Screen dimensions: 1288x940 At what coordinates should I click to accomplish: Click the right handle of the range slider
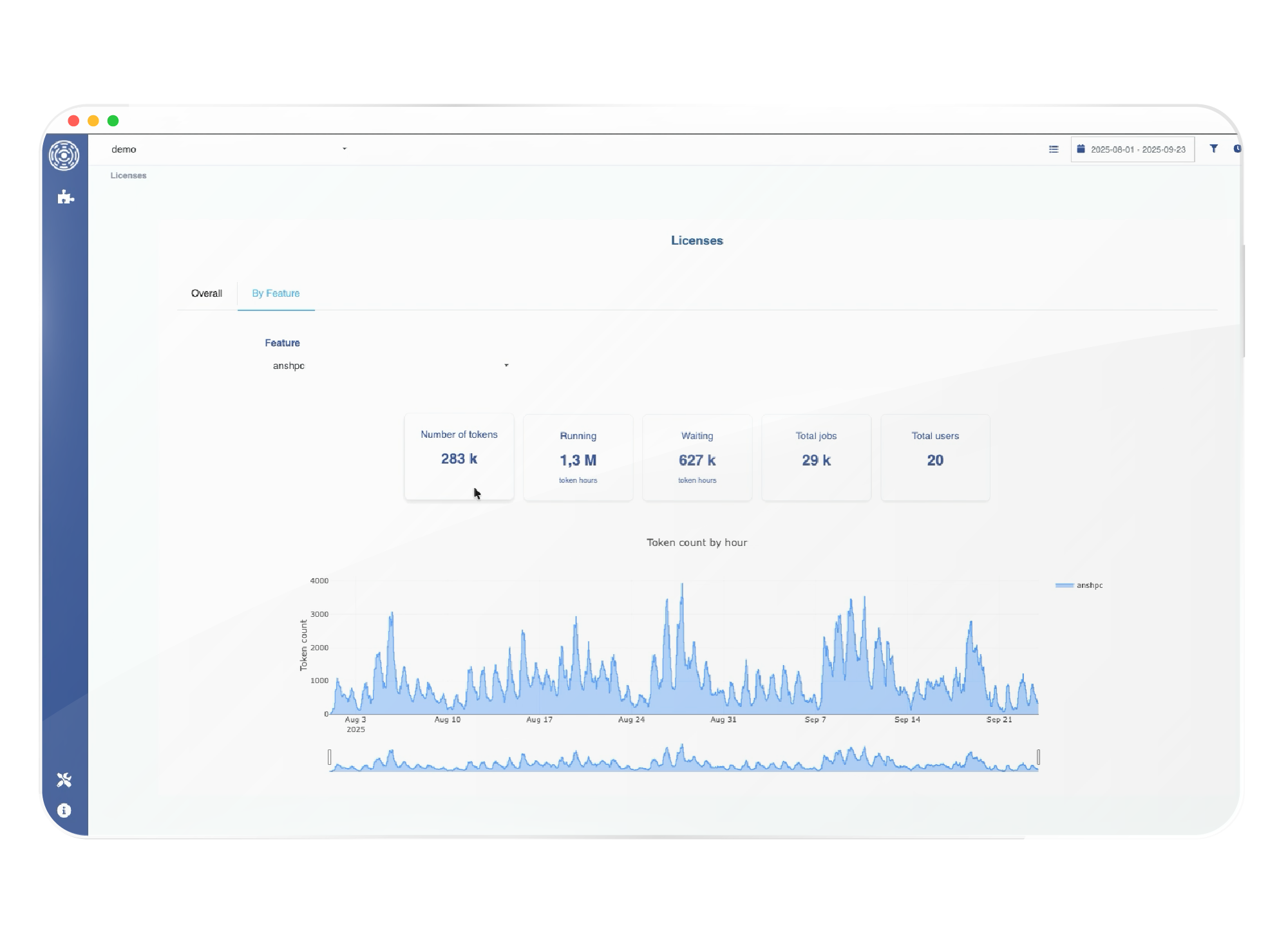coord(1038,757)
